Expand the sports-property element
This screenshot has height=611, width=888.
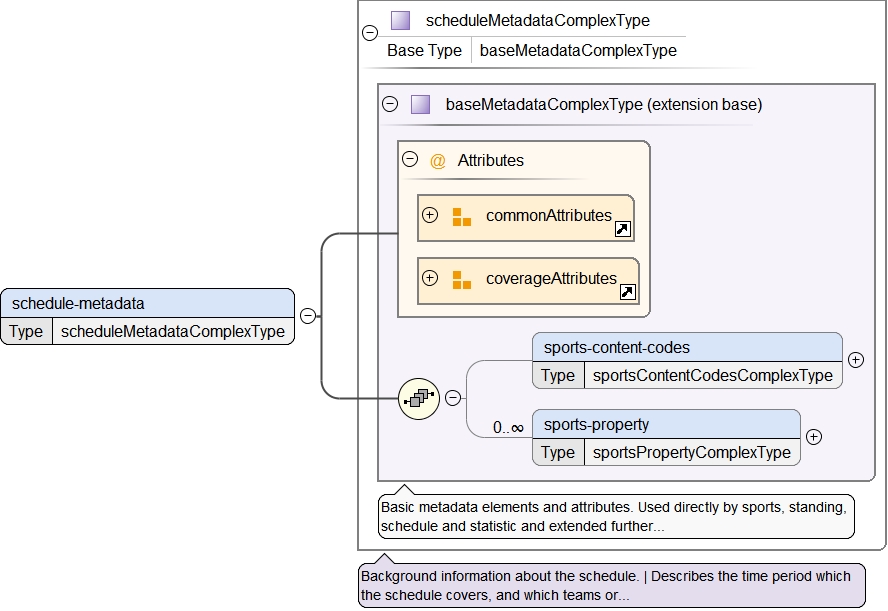tap(814, 437)
